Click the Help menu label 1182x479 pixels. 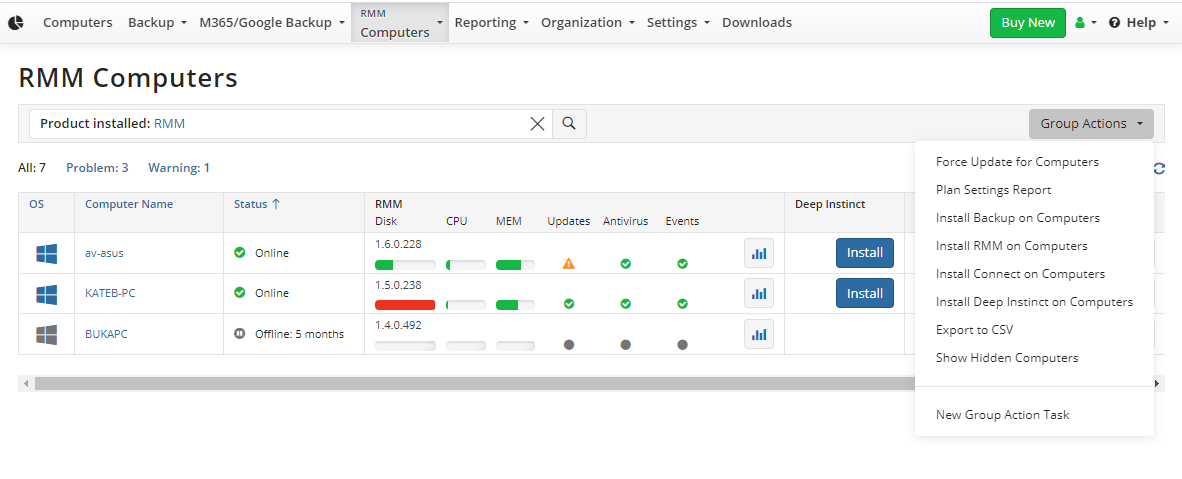click(x=1141, y=23)
